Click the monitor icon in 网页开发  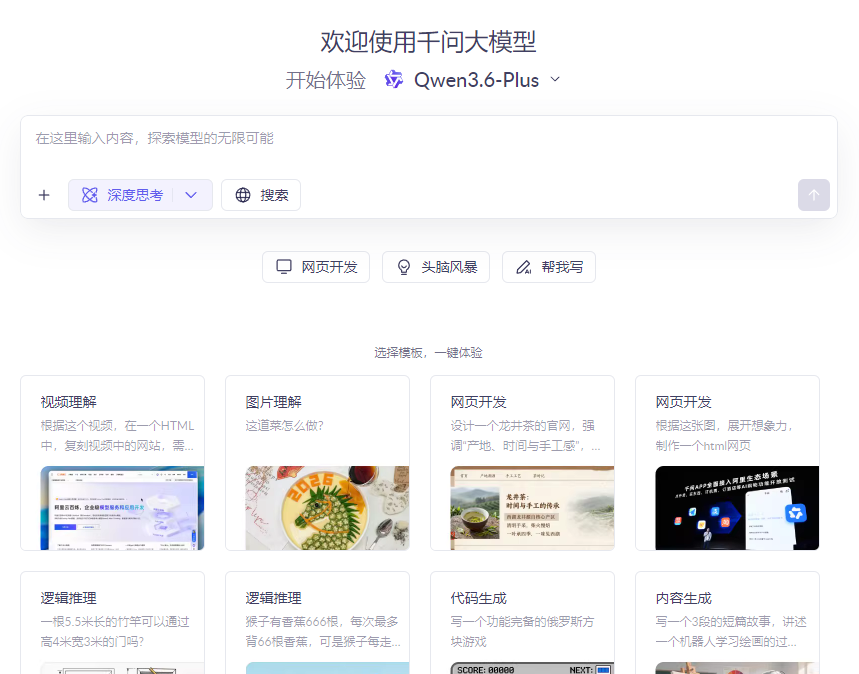(x=284, y=267)
